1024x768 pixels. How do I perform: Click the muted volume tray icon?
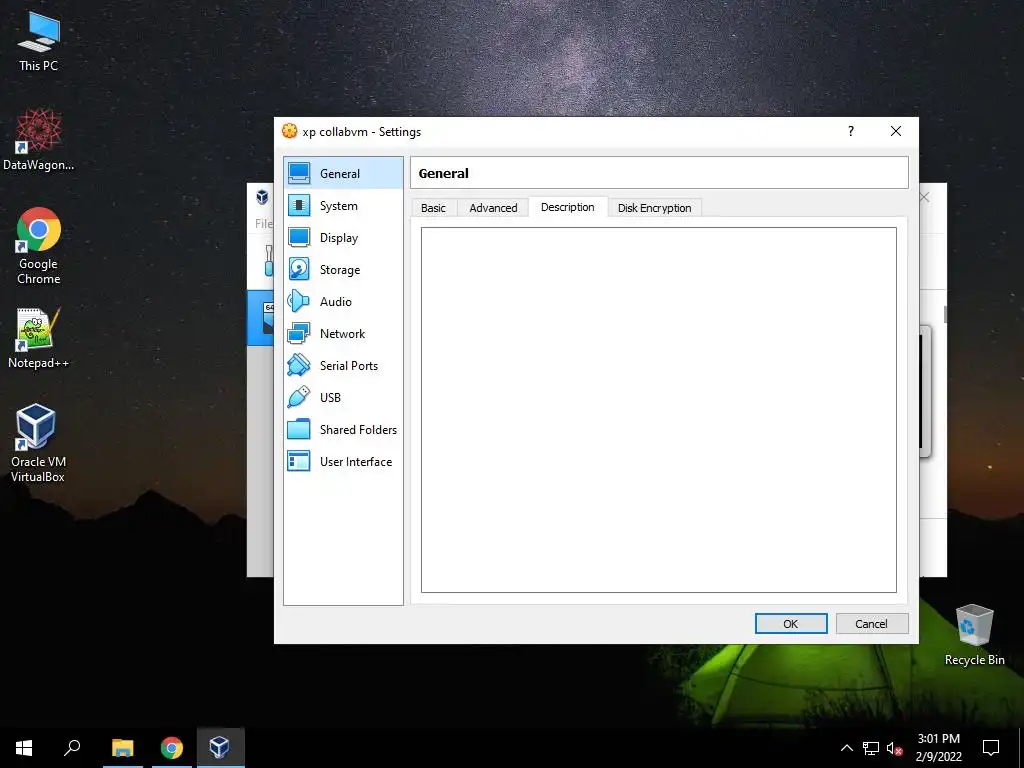pyautogui.click(x=894, y=748)
